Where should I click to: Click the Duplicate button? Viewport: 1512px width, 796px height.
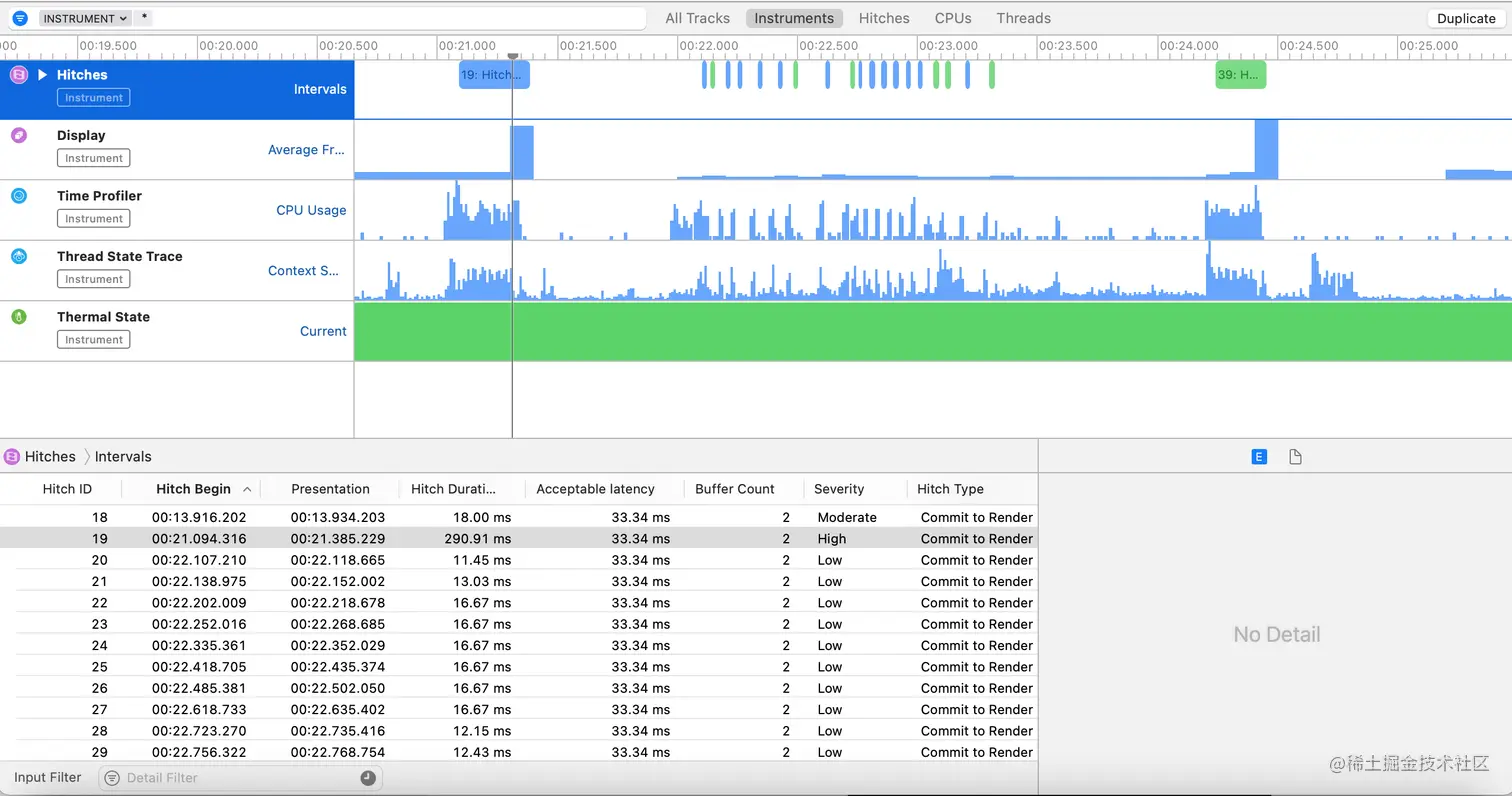tap(1466, 18)
